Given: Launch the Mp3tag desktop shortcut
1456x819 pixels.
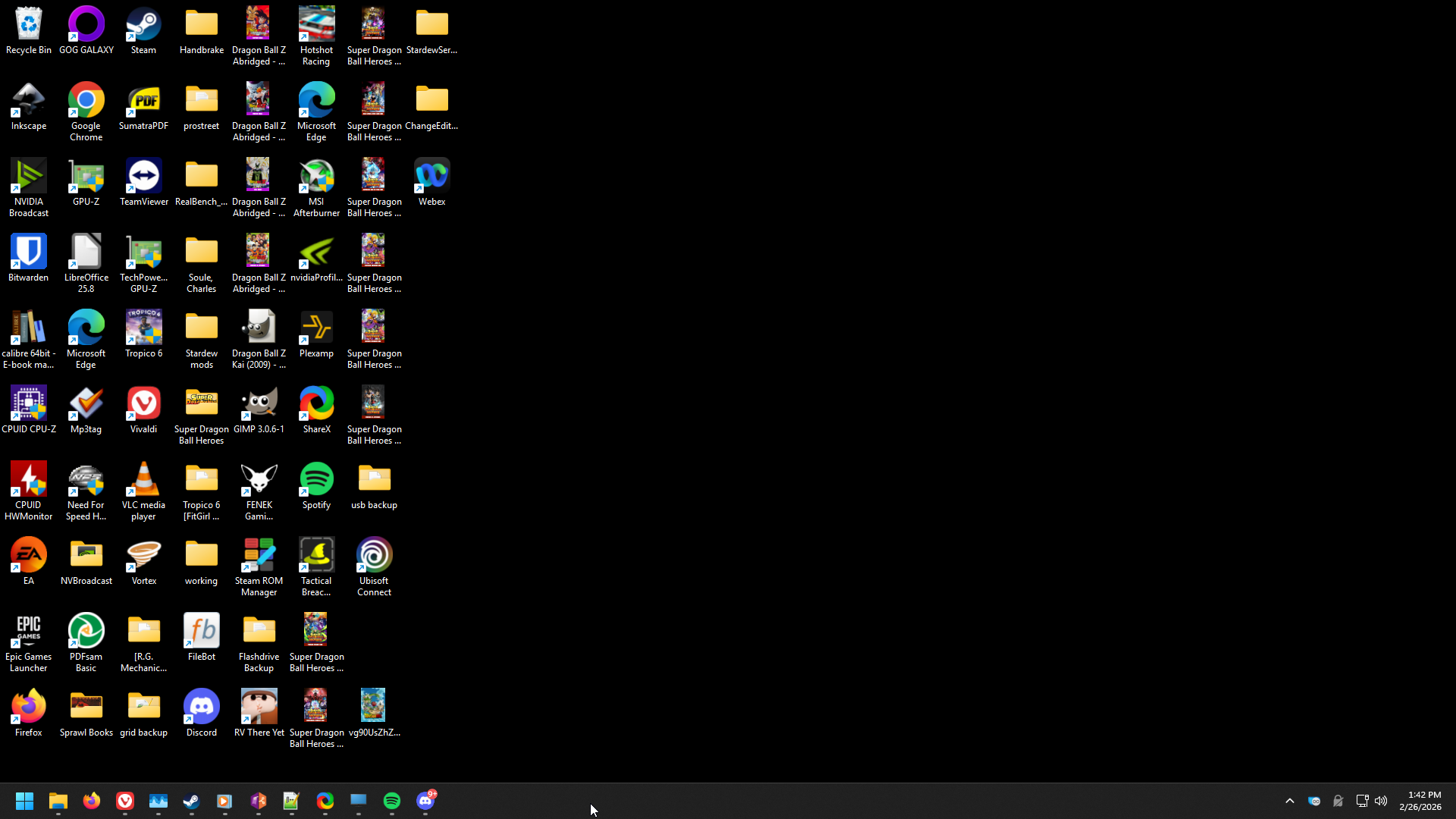Looking at the screenshot, I should click(x=86, y=410).
